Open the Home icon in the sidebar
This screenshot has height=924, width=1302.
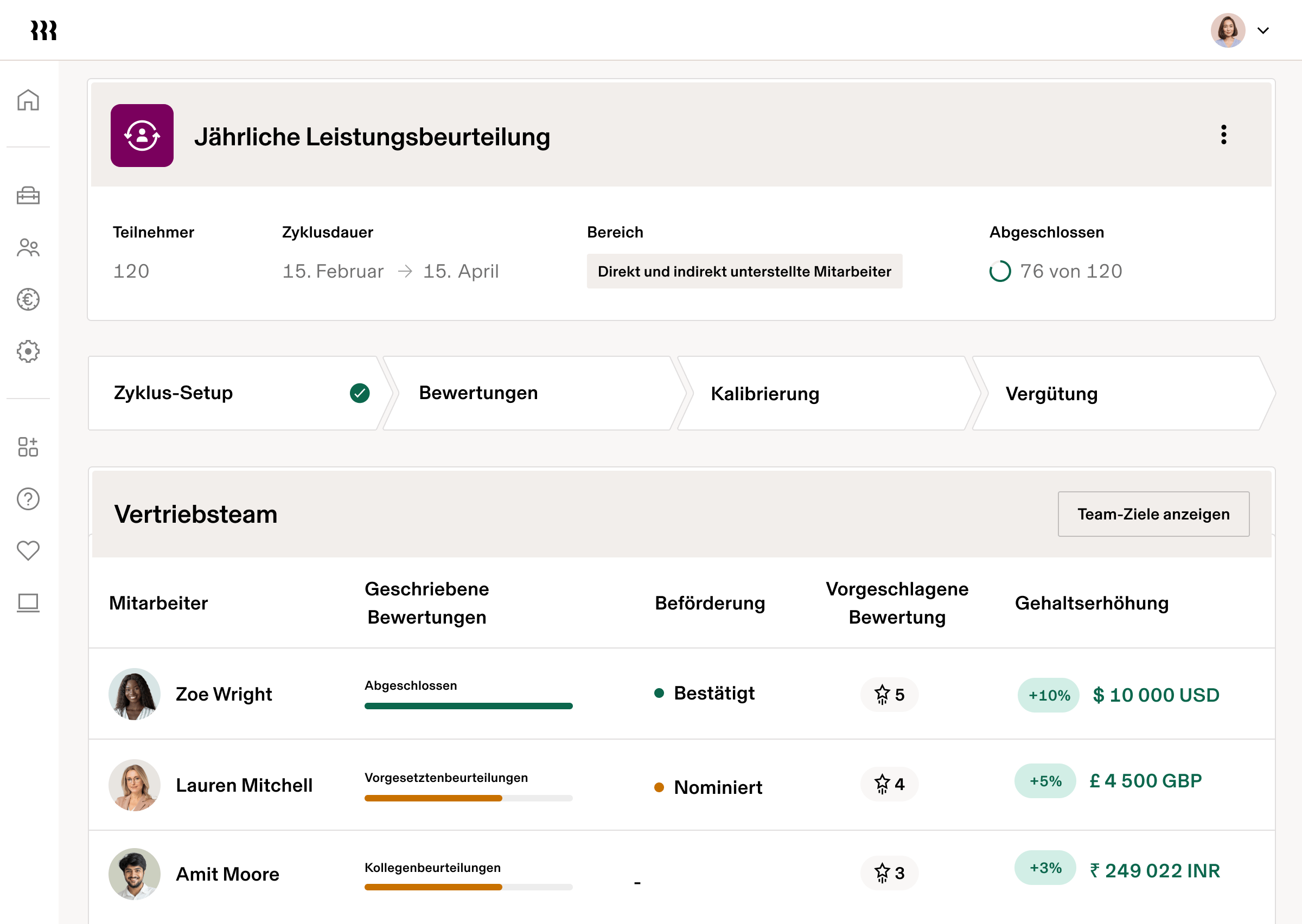(x=28, y=100)
